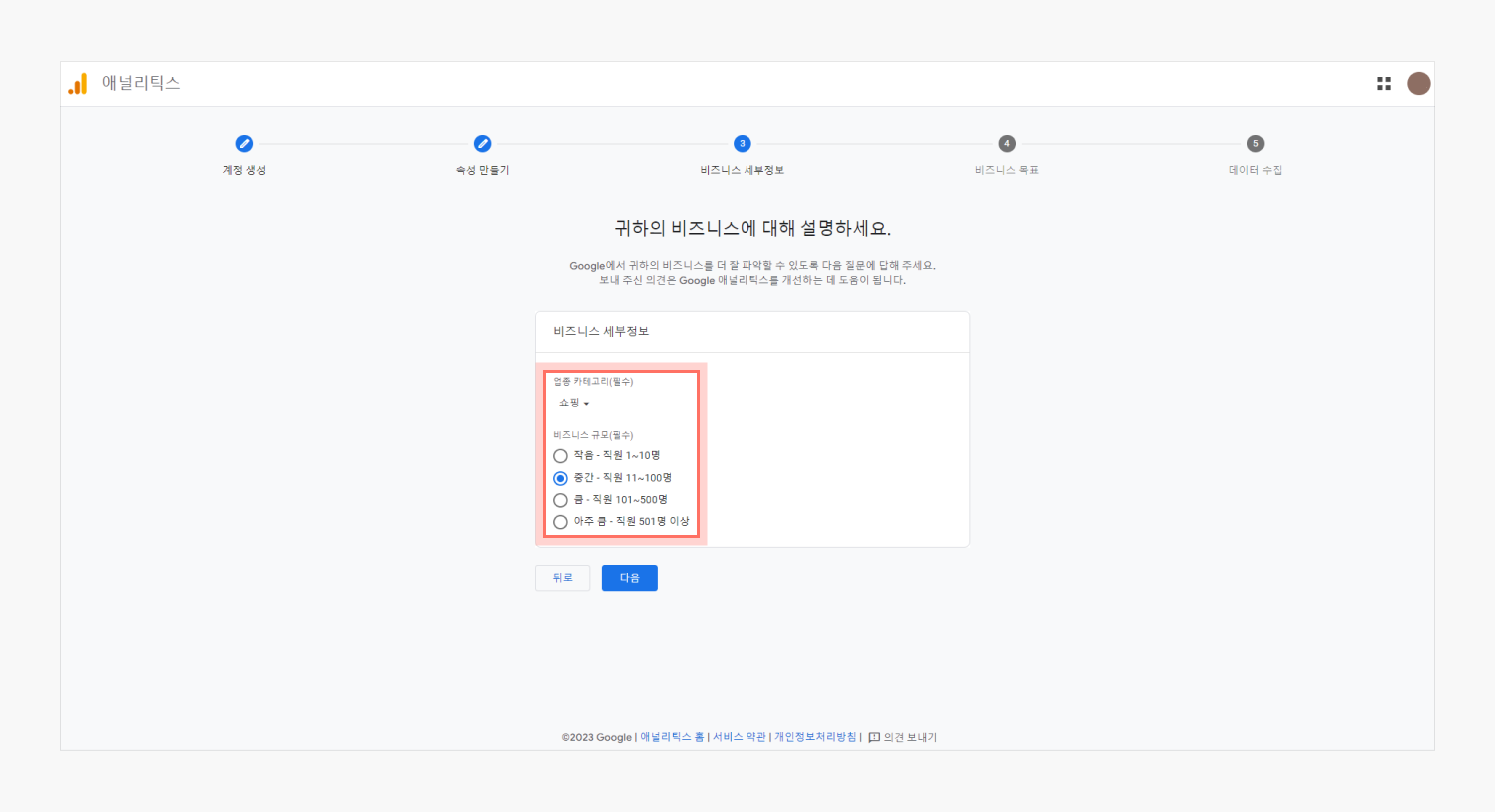Open the user account avatar
Screen dimensions: 1495x812
1418,84
